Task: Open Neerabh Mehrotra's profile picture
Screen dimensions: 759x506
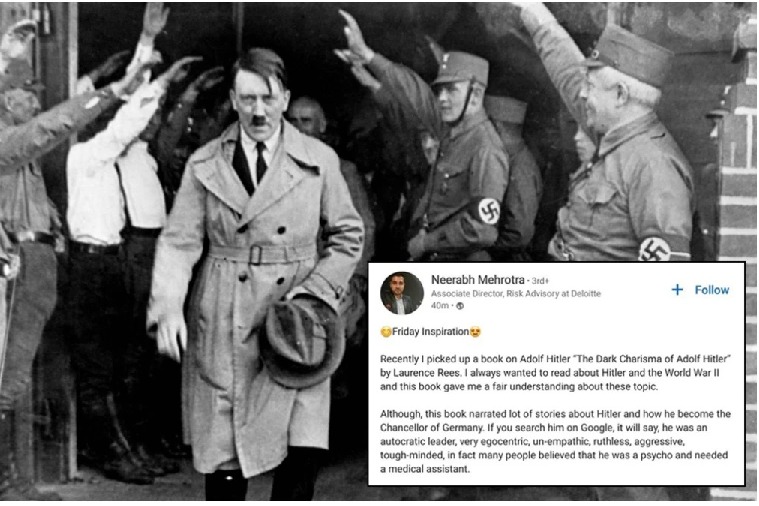Action: [402, 293]
